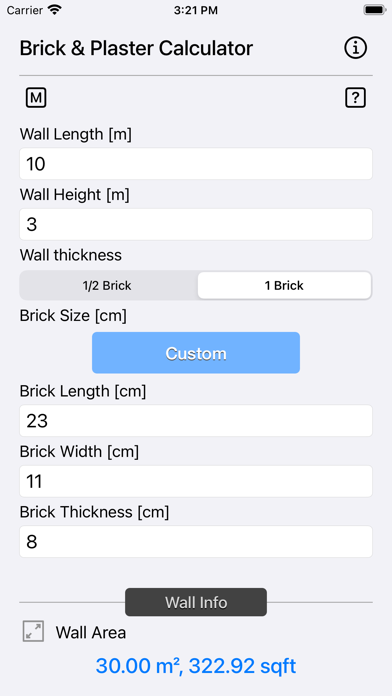Tap the 3:21 PM status bar clock
This screenshot has width=392, height=696.
[196, 11]
